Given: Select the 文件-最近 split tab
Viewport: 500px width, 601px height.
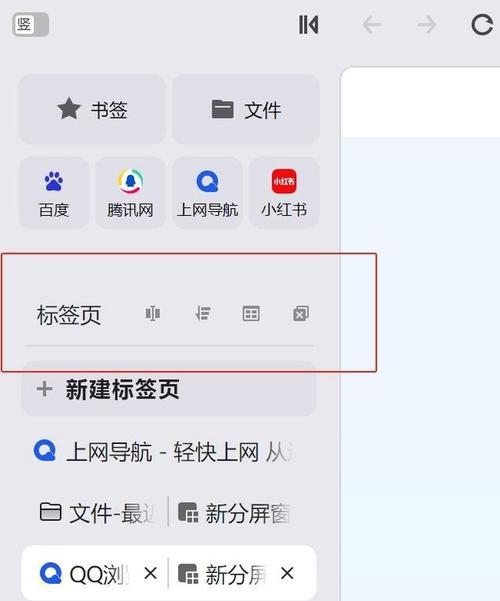Looking at the screenshot, I should click(96, 513).
